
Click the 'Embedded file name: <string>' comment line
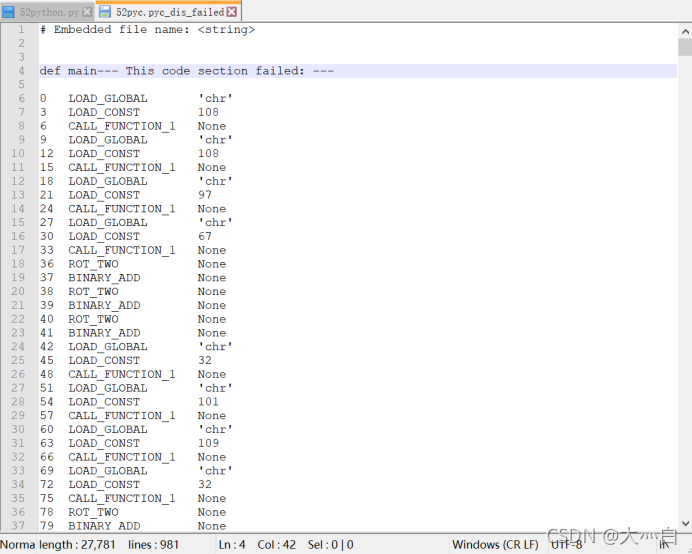coord(147,30)
